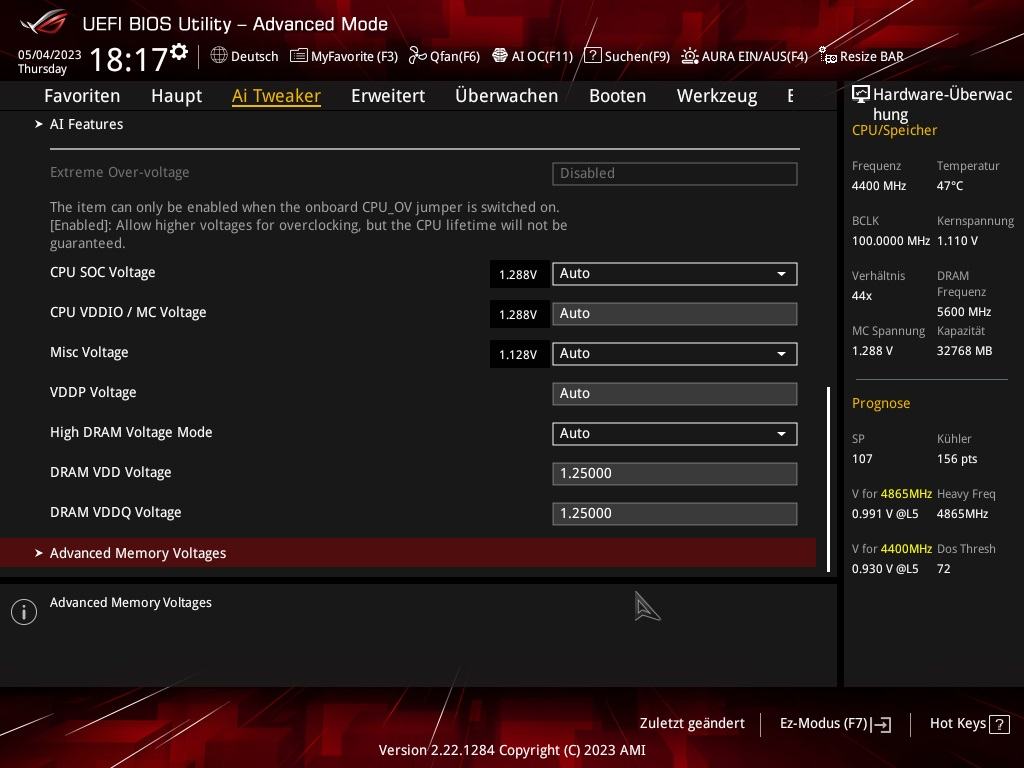Select the CPU SOC Voltage label
The height and width of the screenshot is (768, 1024).
[x=103, y=272]
